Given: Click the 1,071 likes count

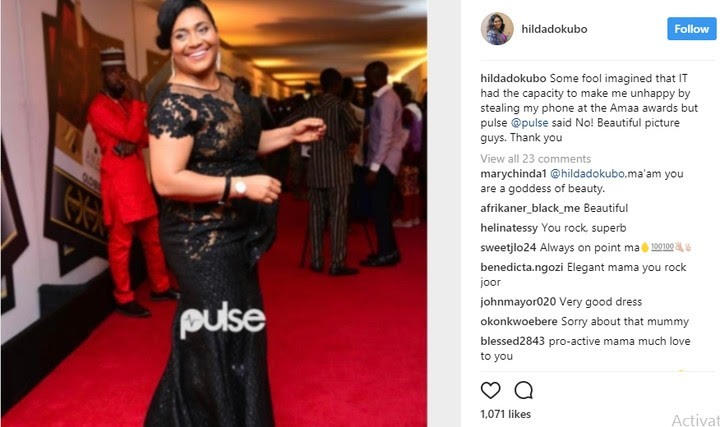Looking at the screenshot, I should pyautogui.click(x=506, y=414).
